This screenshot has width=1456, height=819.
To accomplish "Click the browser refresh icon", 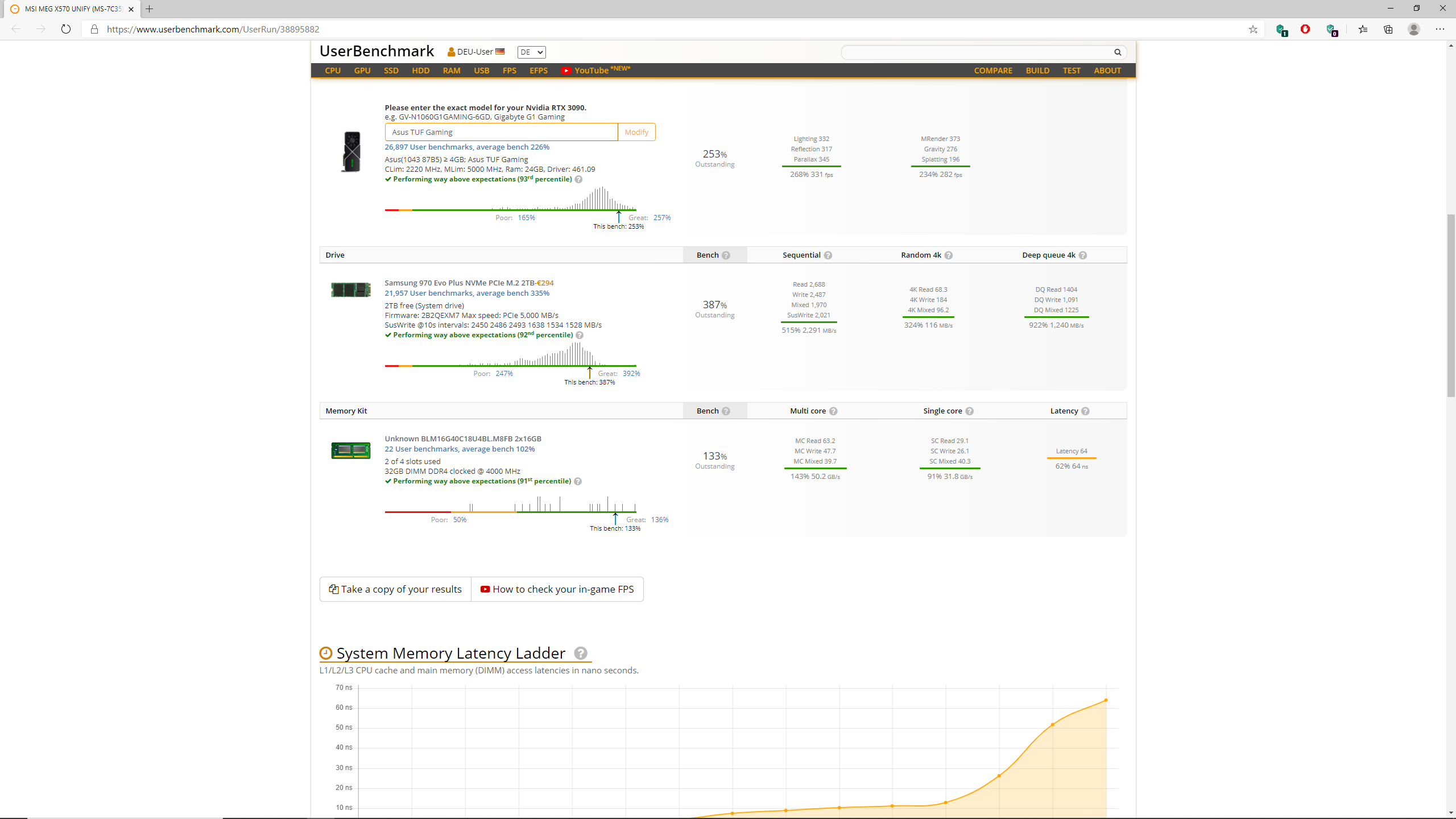I will coord(66,29).
